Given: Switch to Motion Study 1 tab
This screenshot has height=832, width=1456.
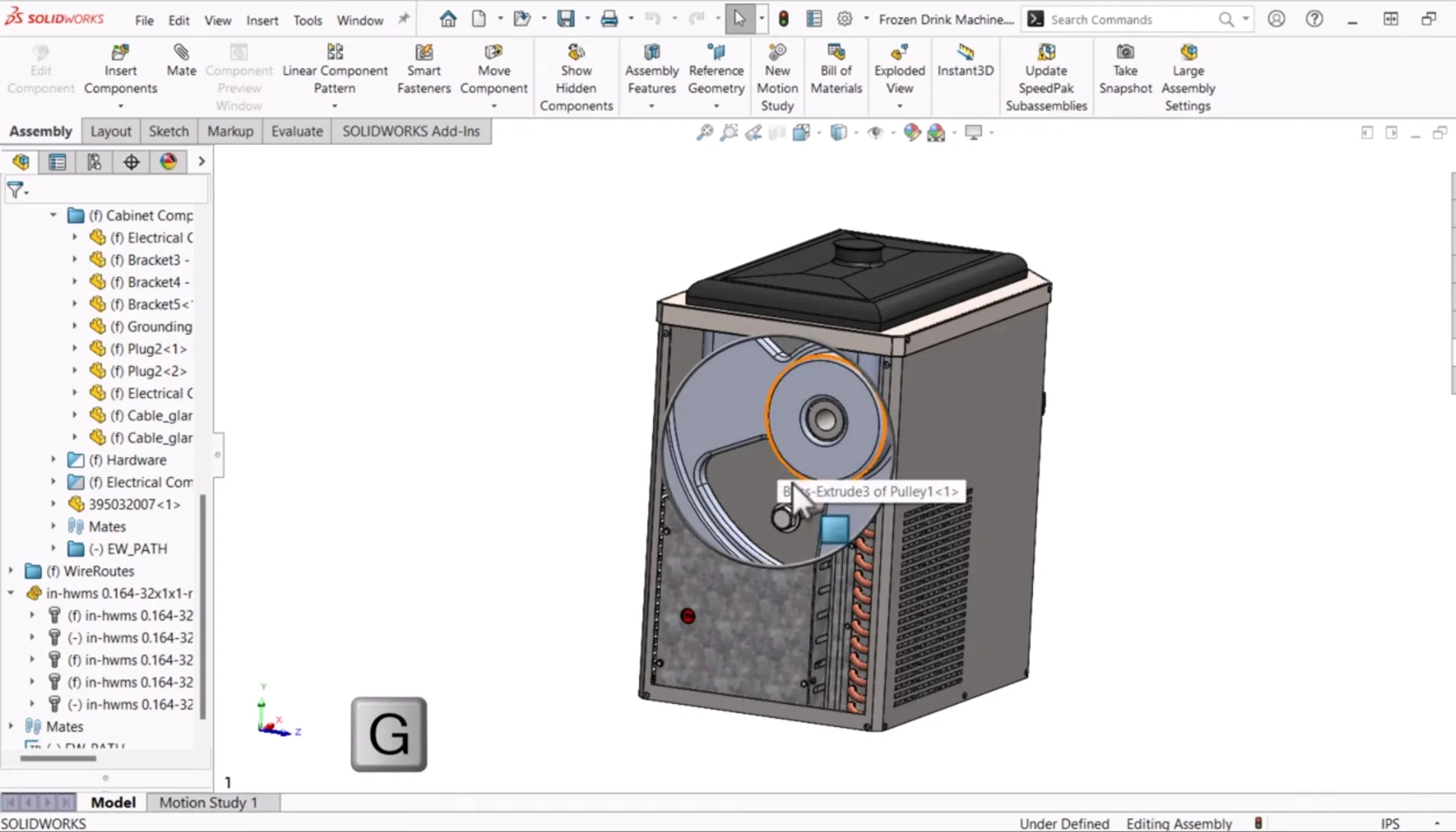Looking at the screenshot, I should coord(208,803).
